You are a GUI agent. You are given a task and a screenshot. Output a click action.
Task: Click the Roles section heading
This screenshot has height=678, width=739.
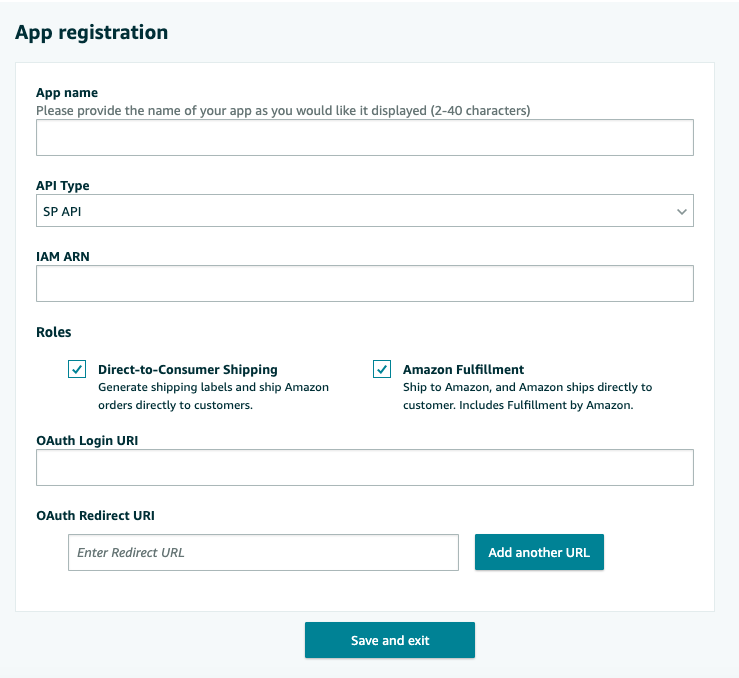pyautogui.click(x=54, y=332)
